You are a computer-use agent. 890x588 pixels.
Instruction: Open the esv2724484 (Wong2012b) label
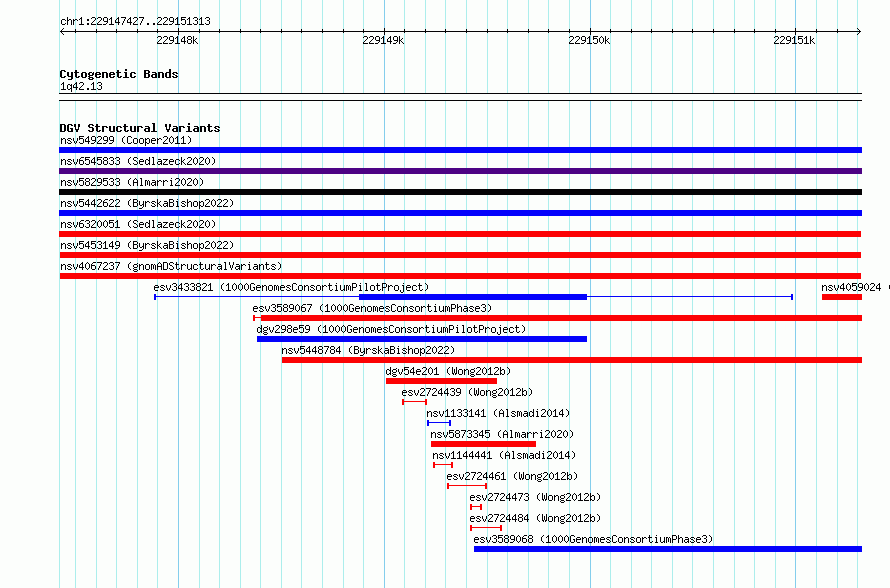click(x=535, y=518)
